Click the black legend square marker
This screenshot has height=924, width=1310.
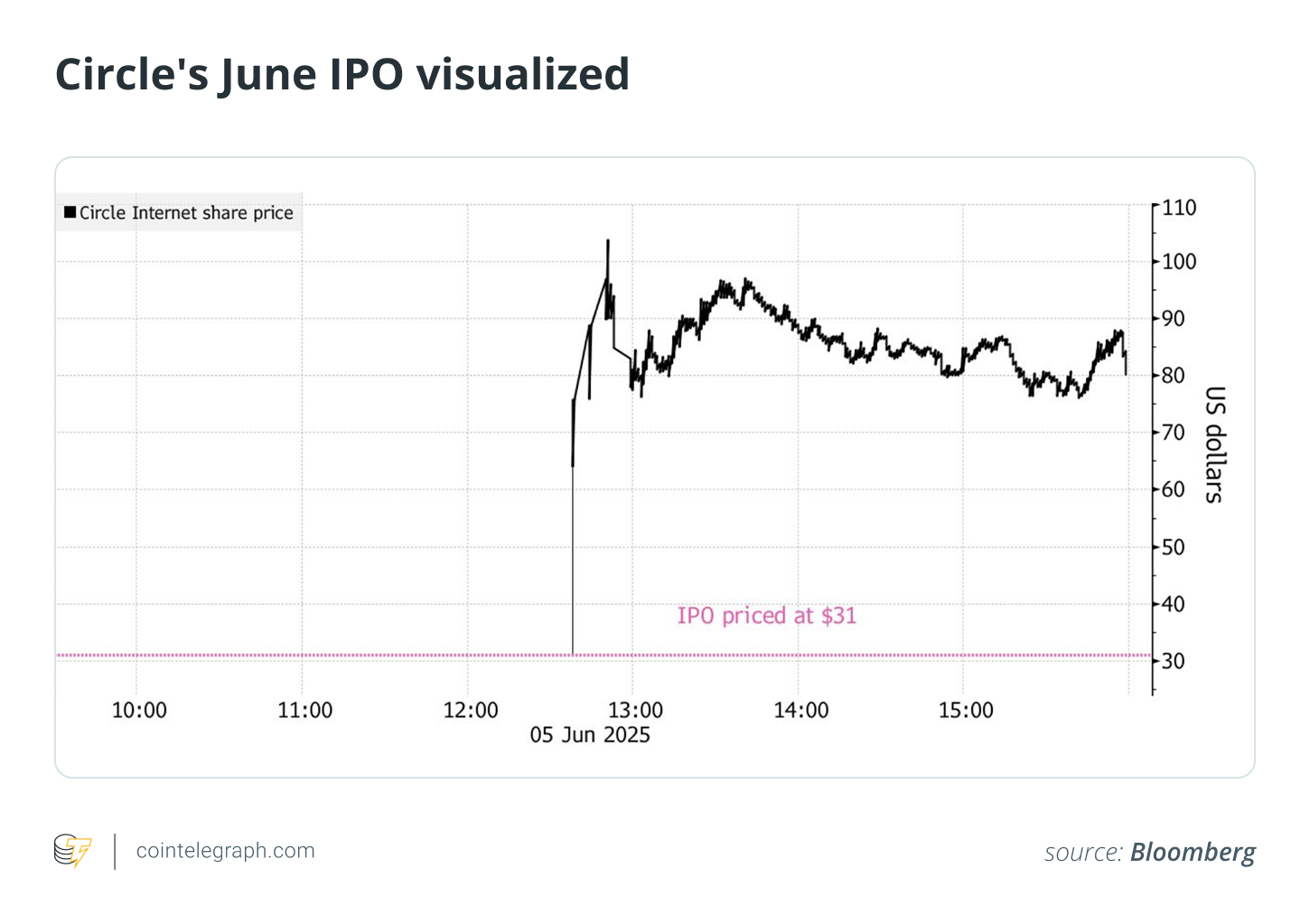click(70, 213)
